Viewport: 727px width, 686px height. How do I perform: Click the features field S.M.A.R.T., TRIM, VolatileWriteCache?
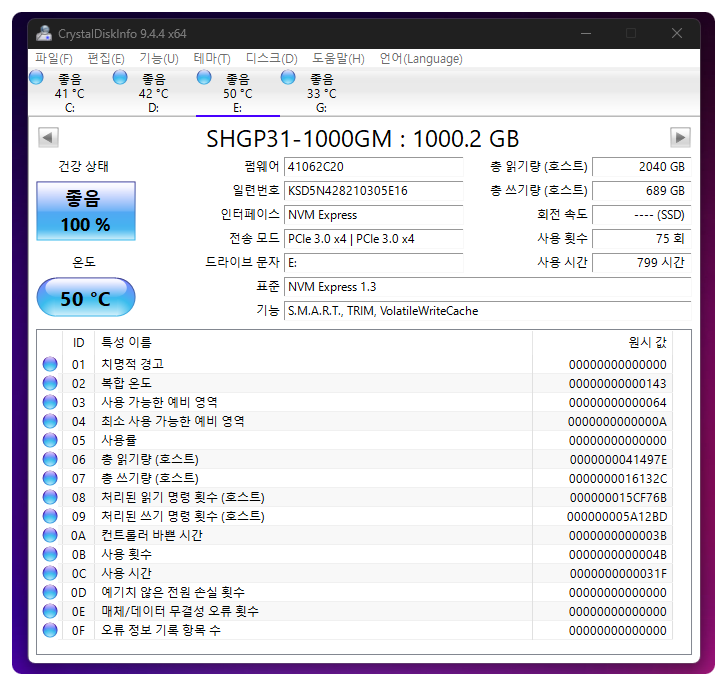point(488,311)
